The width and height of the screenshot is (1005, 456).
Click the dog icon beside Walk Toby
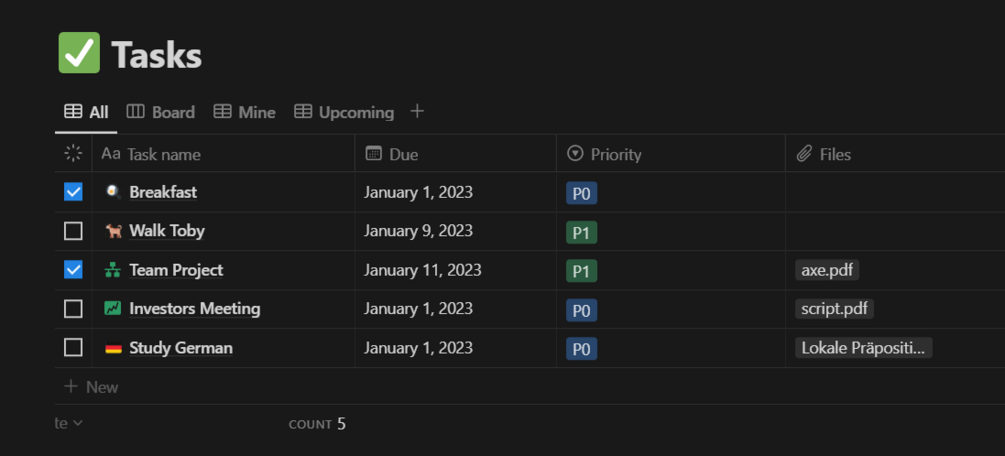pyautogui.click(x=113, y=231)
